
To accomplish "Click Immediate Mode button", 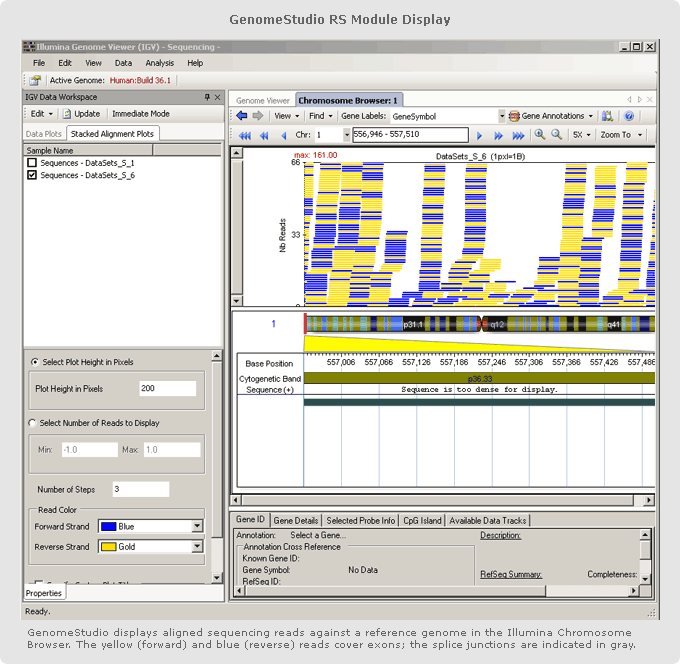I will [x=140, y=114].
